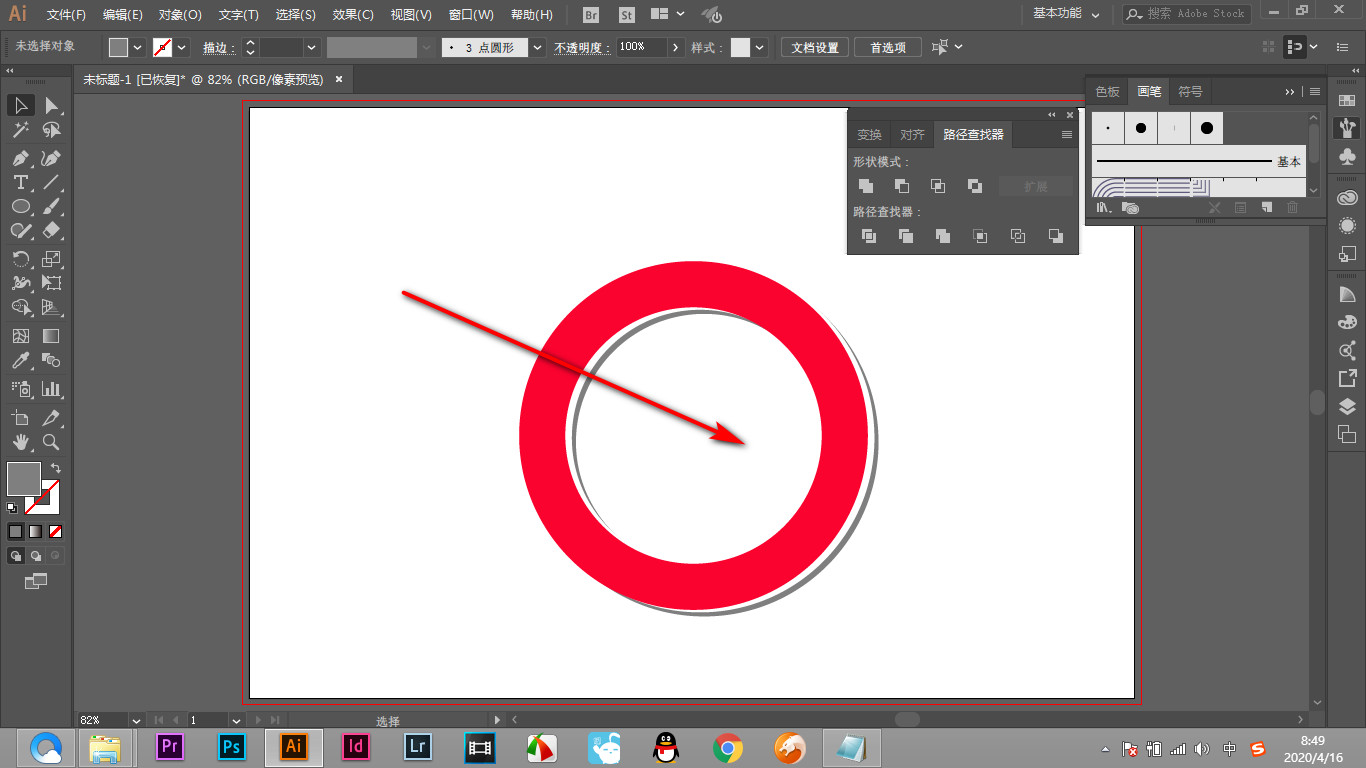Open the 3 点圆形 brush profile dropdown
The image size is (1366, 768).
point(538,47)
